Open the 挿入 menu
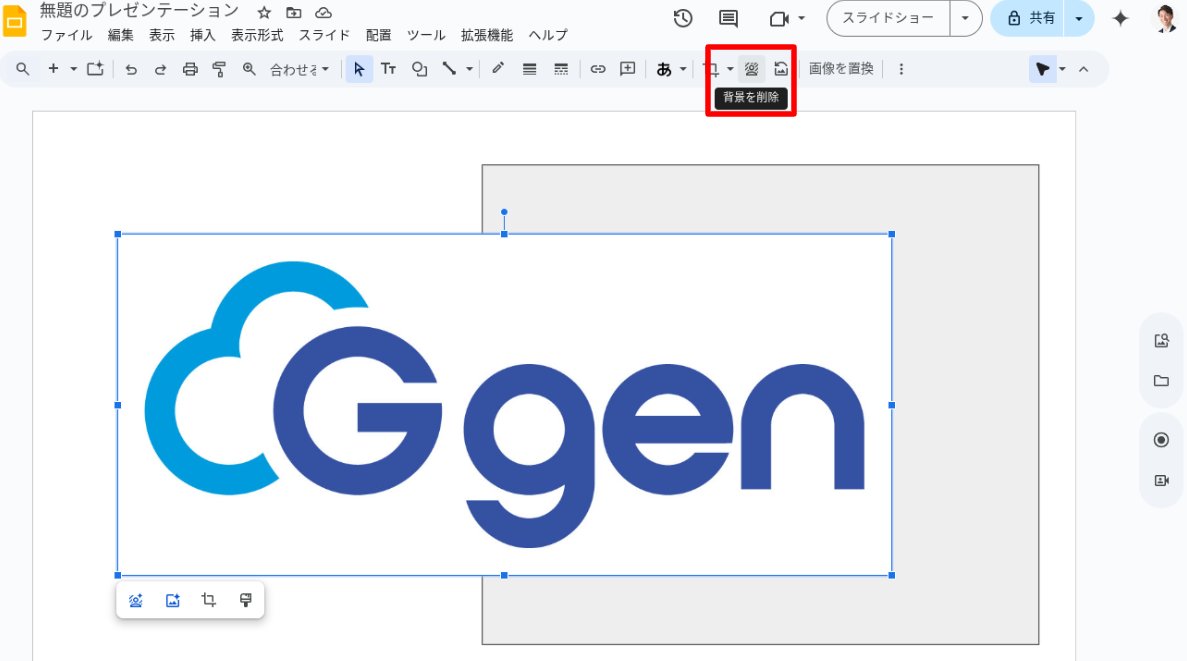Viewport: 1187px width, 661px height. coord(202,36)
